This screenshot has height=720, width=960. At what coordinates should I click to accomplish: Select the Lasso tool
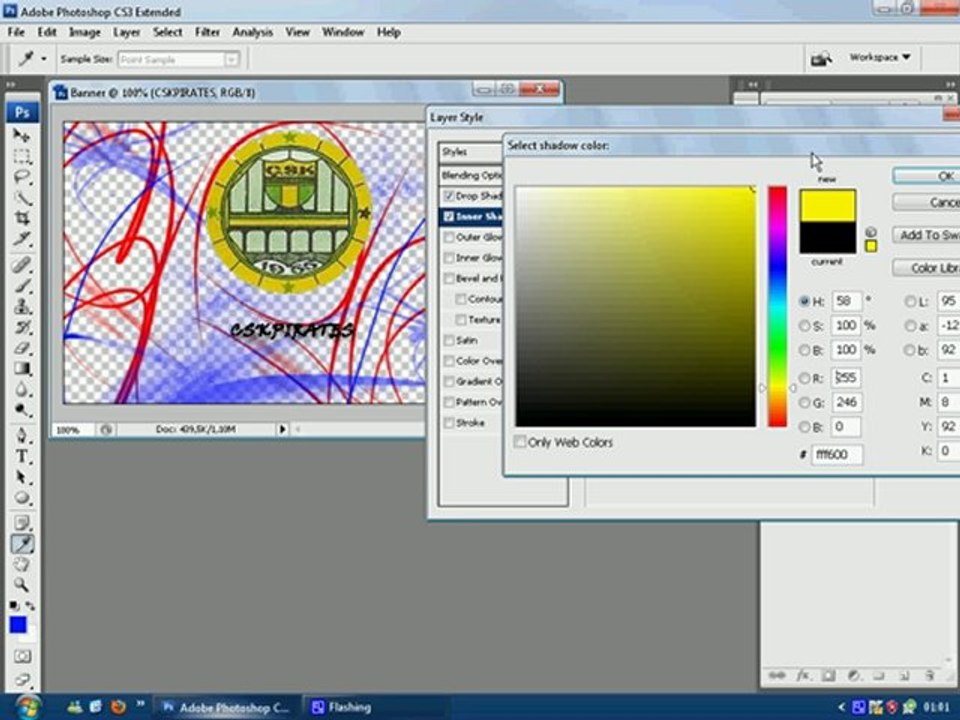click(21, 177)
